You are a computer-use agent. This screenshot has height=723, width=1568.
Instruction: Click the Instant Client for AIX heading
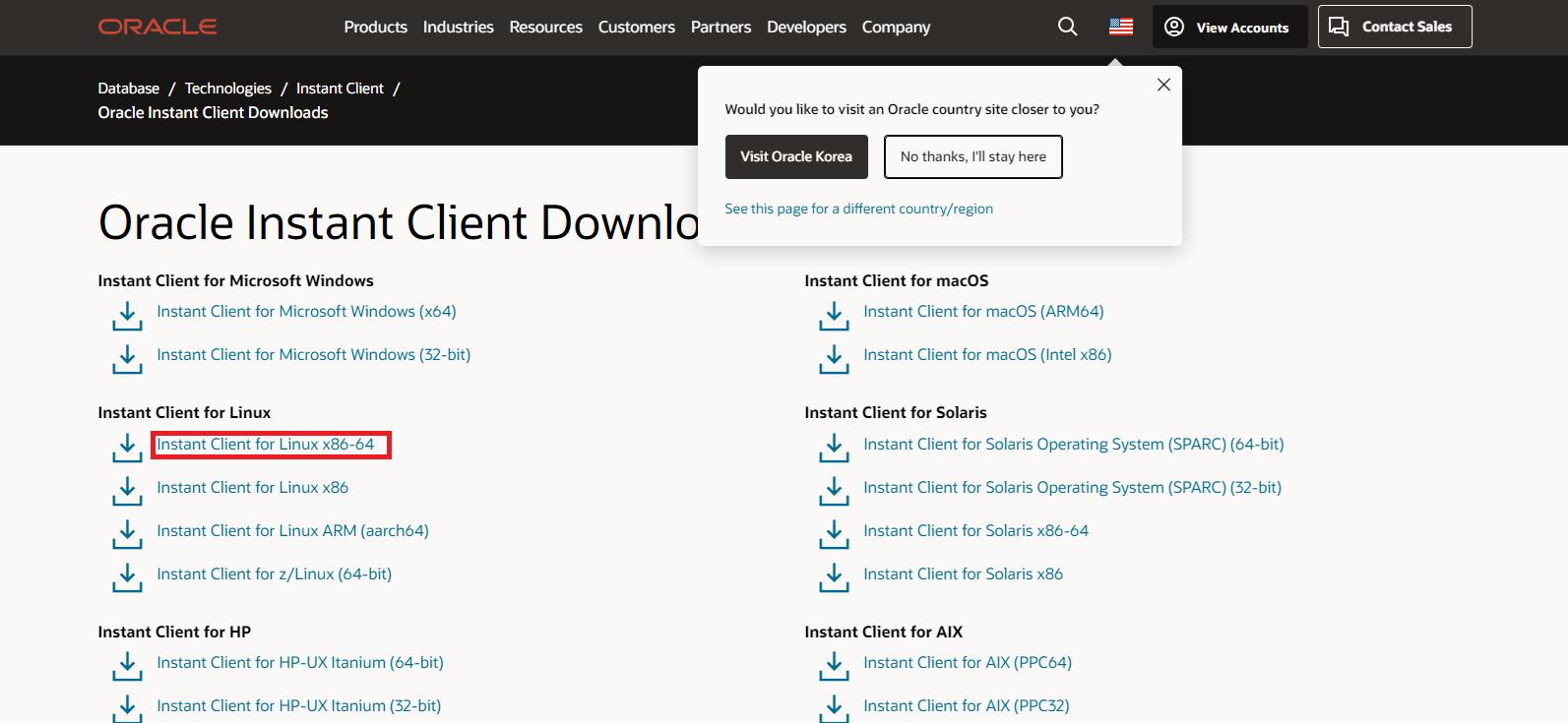pyautogui.click(x=883, y=632)
